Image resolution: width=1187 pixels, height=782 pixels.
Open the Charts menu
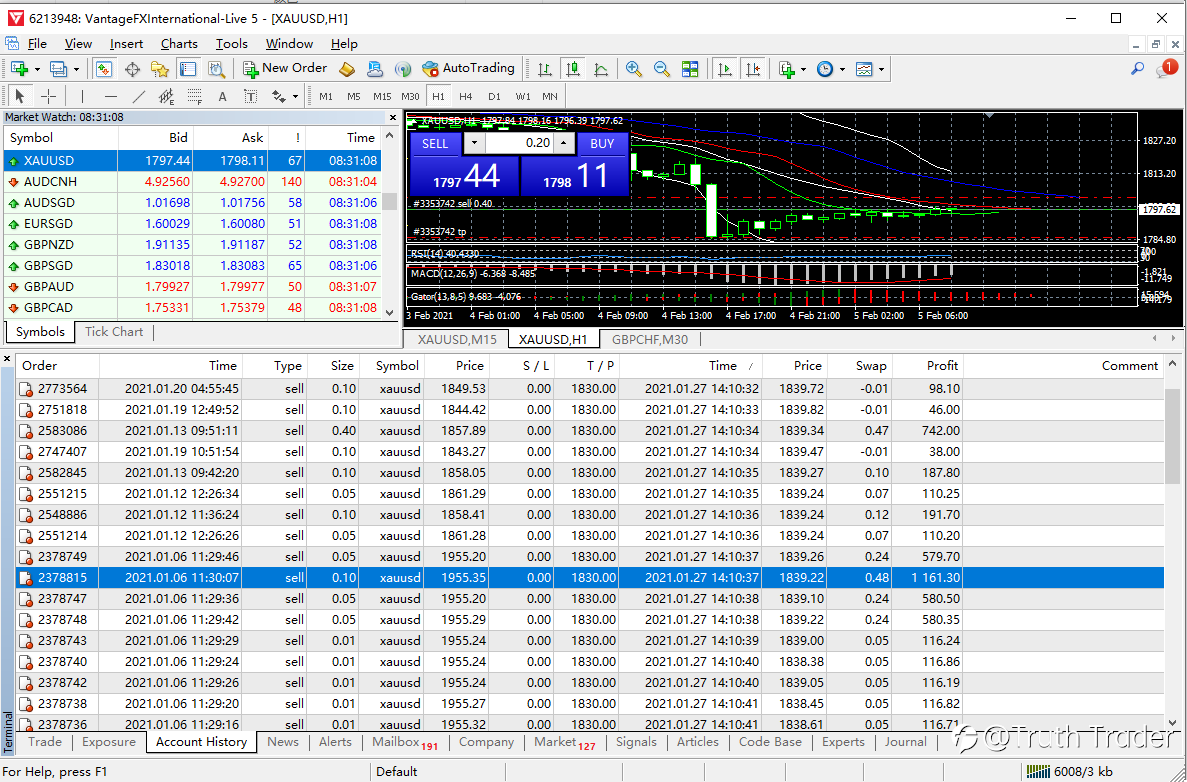pyautogui.click(x=179, y=44)
